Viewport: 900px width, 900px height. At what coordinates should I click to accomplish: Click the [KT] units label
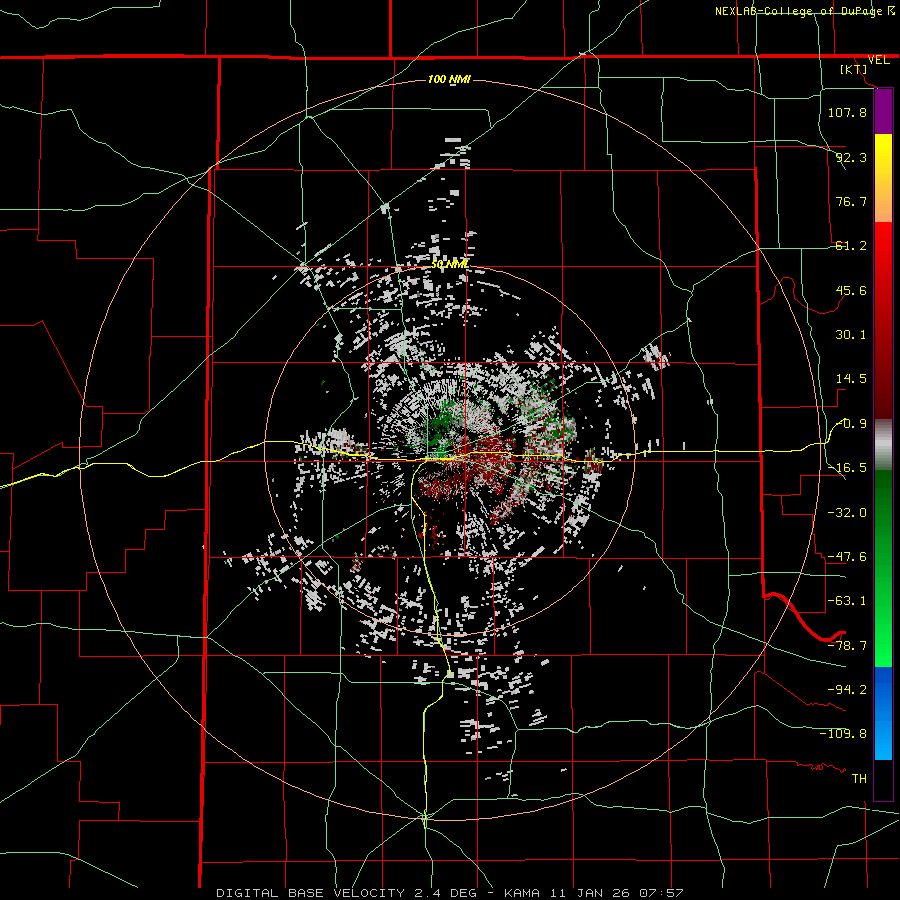[x=854, y=69]
